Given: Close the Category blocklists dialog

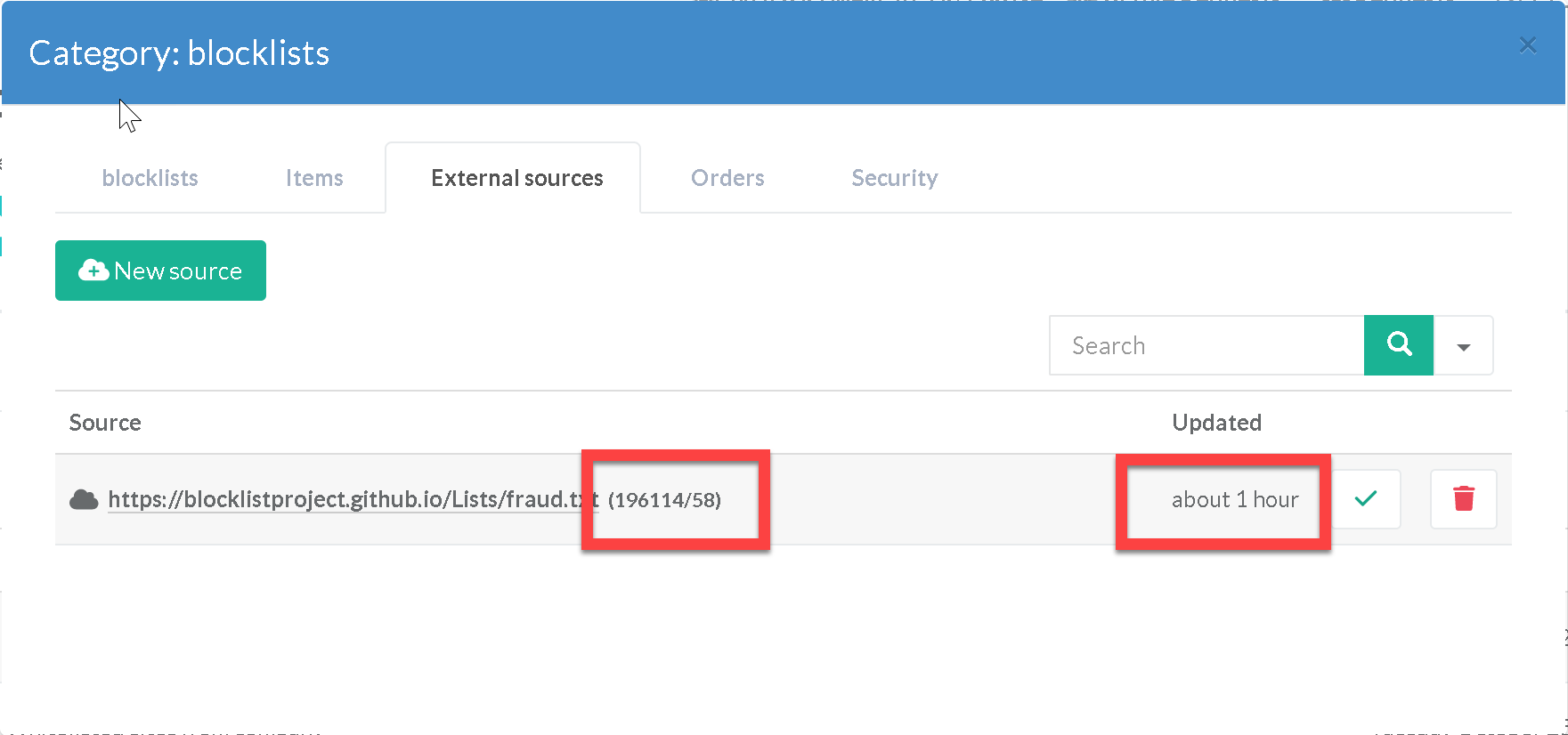Looking at the screenshot, I should point(1527,45).
